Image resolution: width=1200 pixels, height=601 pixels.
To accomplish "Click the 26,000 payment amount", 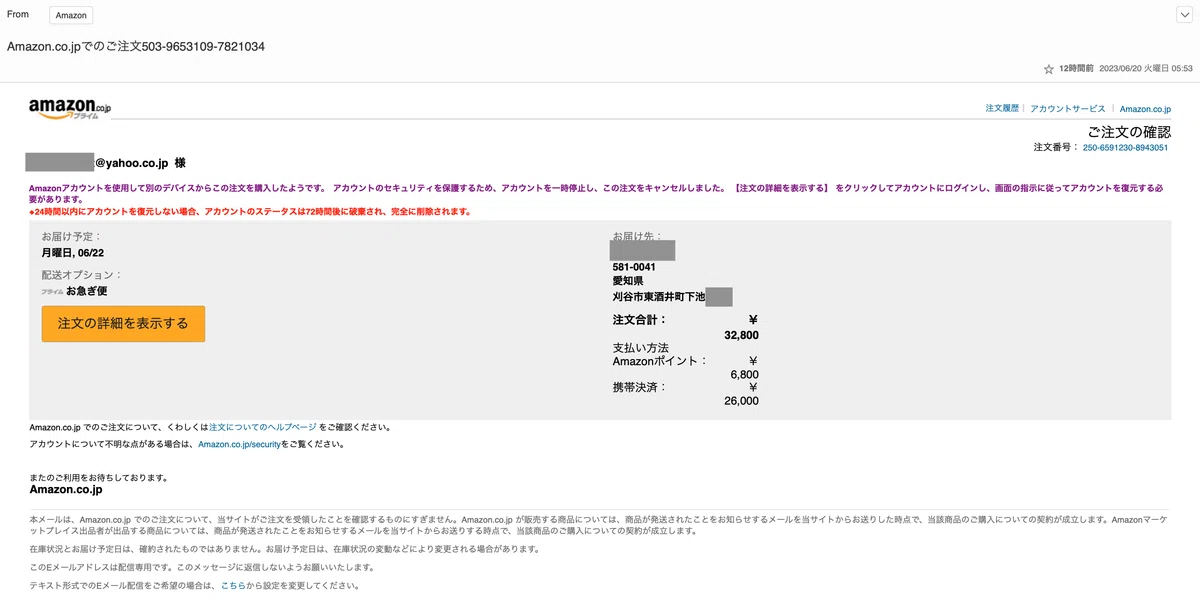I will (x=741, y=401).
